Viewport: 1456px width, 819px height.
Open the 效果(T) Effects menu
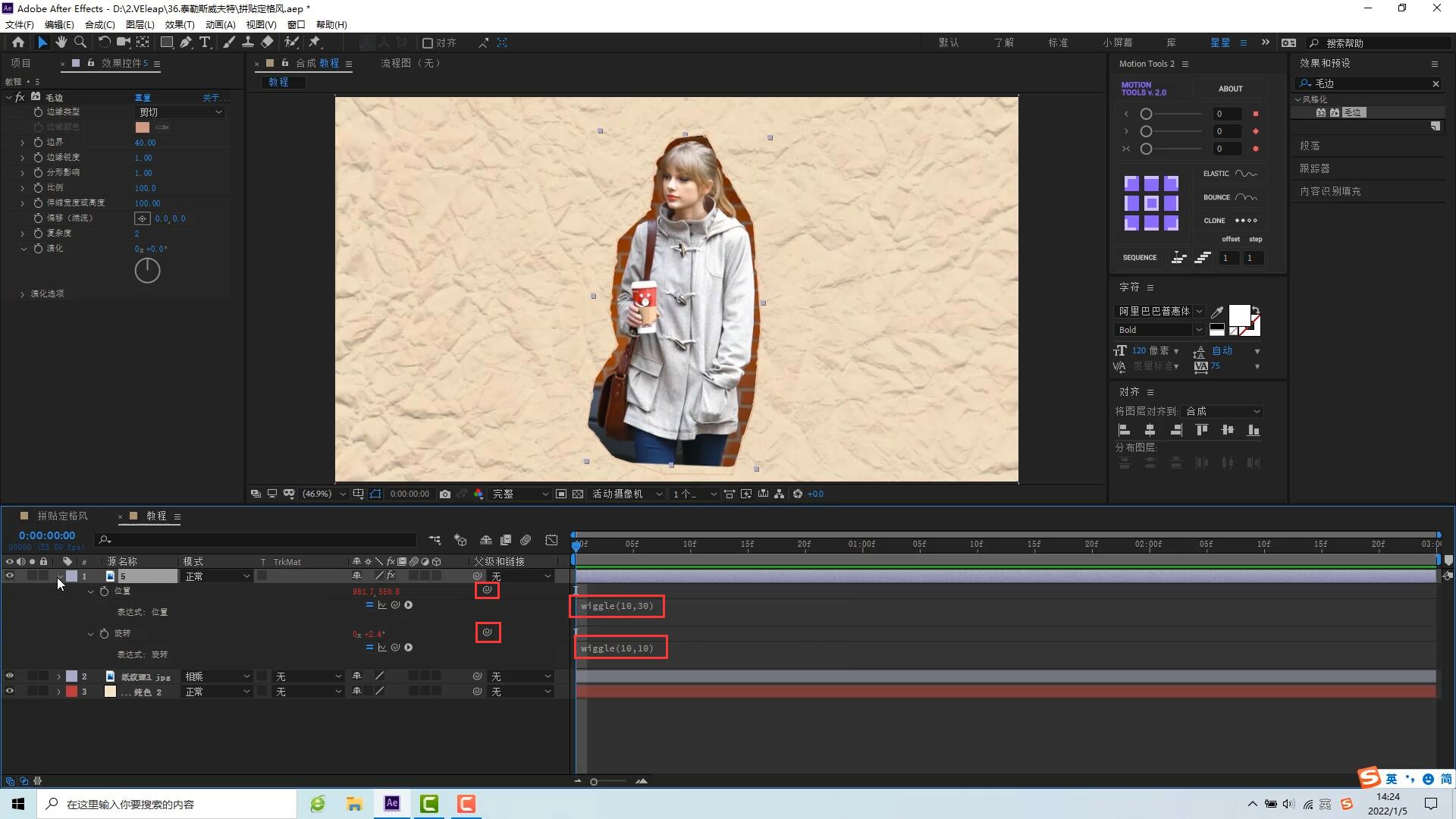pyautogui.click(x=180, y=24)
